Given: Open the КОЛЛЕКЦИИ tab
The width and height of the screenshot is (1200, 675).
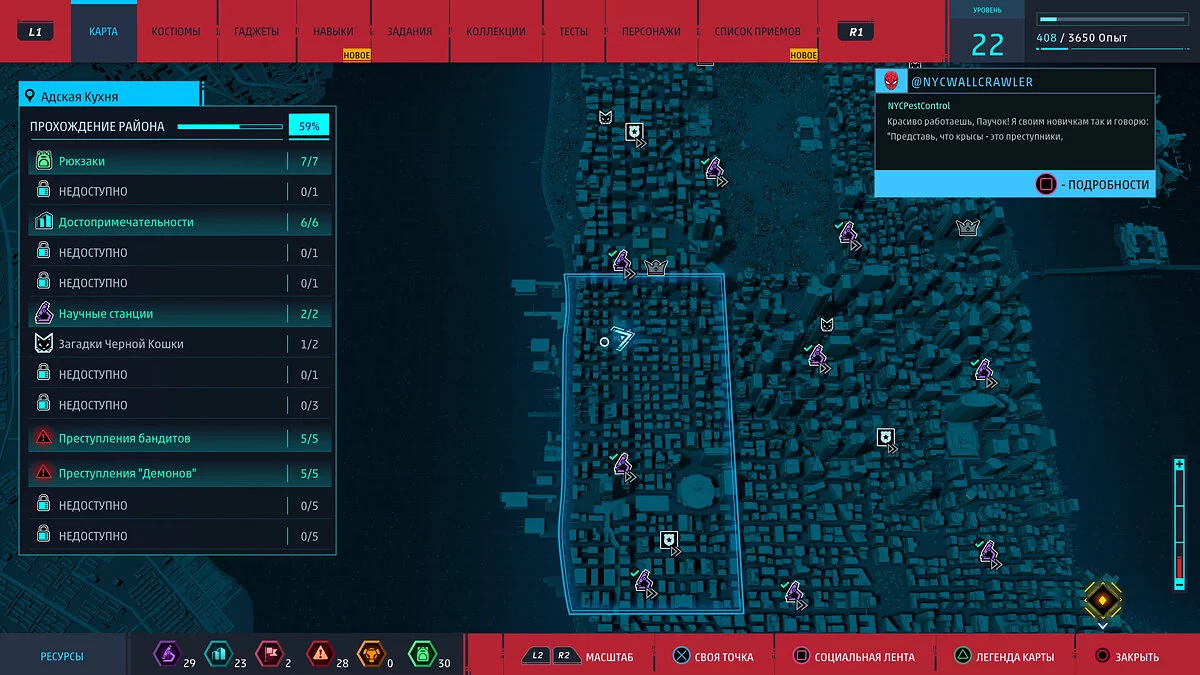Looking at the screenshot, I should click(x=496, y=31).
